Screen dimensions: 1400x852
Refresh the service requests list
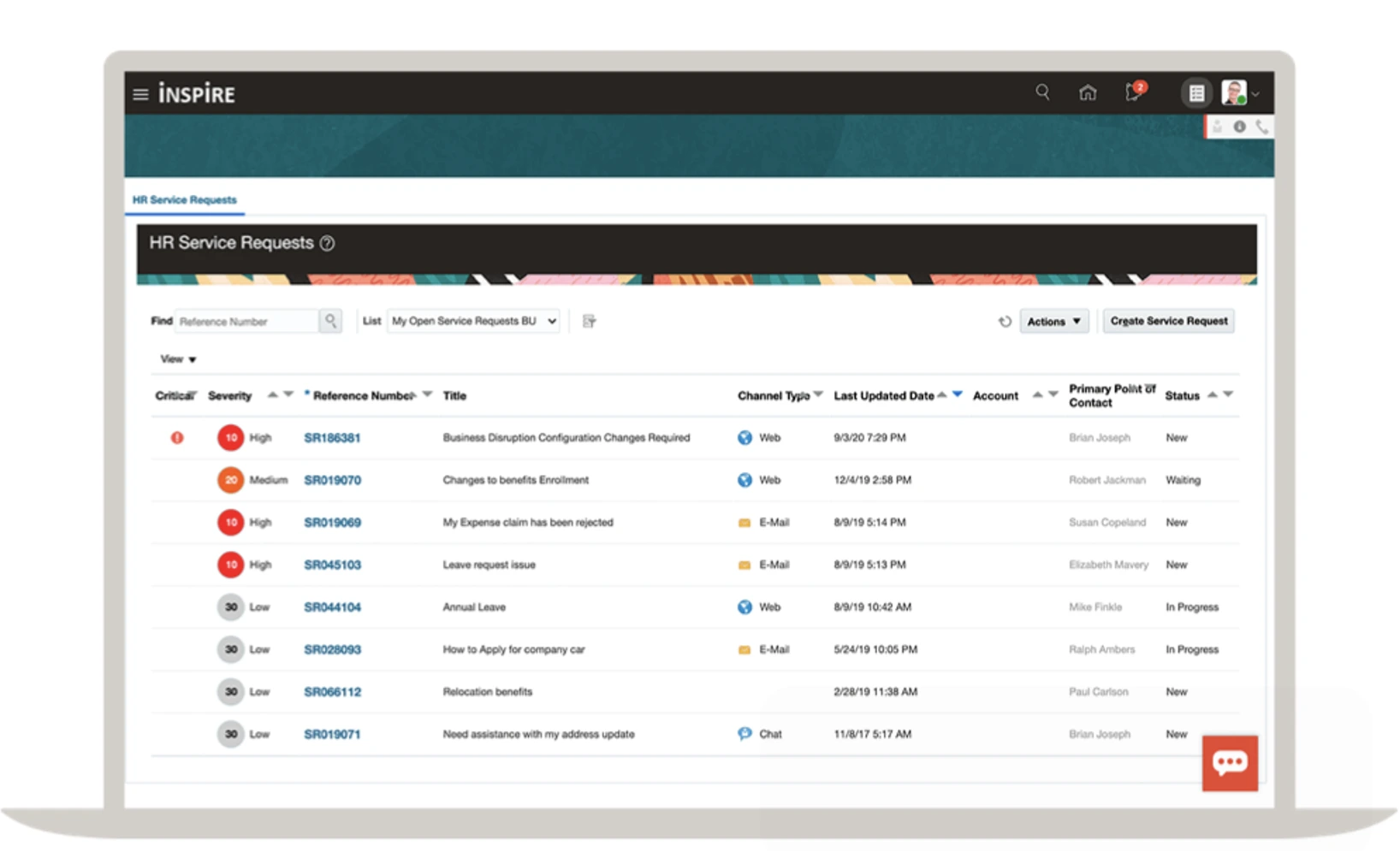pyautogui.click(x=1005, y=322)
